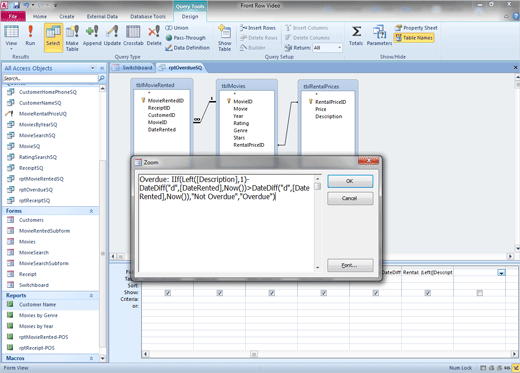This screenshot has height=373, width=520.
Task: Open the Builder tool
Action: (253, 48)
